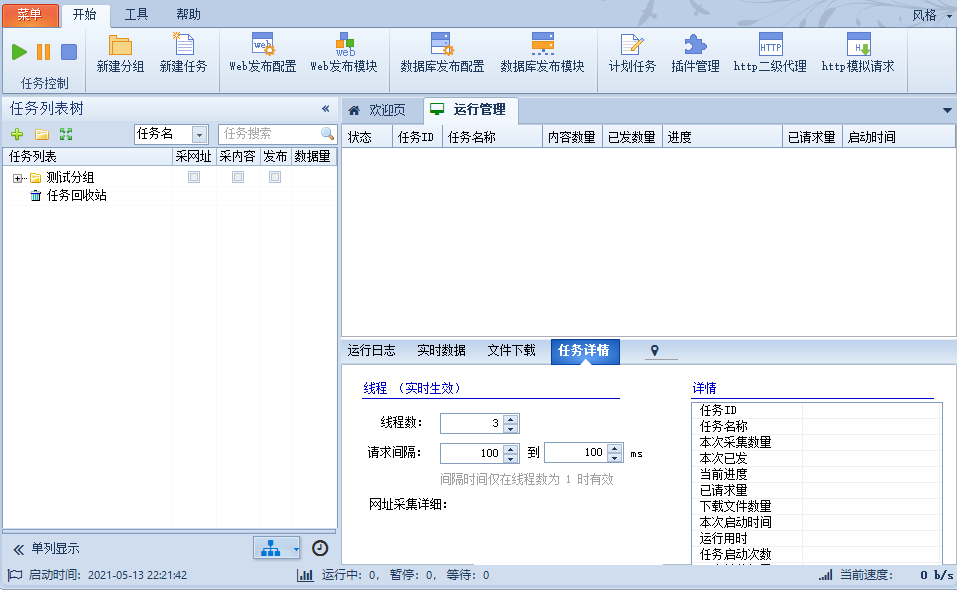This screenshot has width=957, height=590.
Task: Open the 任务名 search type dropdown
Action: click(x=199, y=134)
